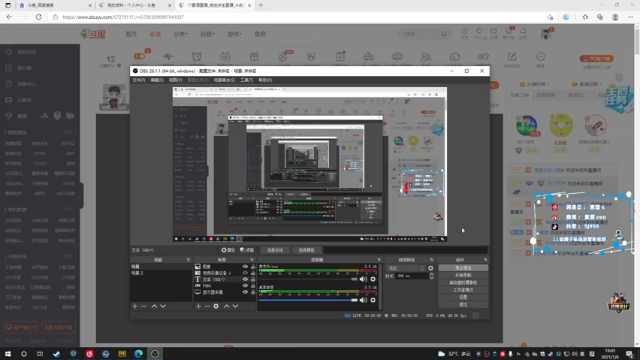Adjust transition duration stepper arrows
This screenshot has height=360, width=640.
tap(431, 276)
